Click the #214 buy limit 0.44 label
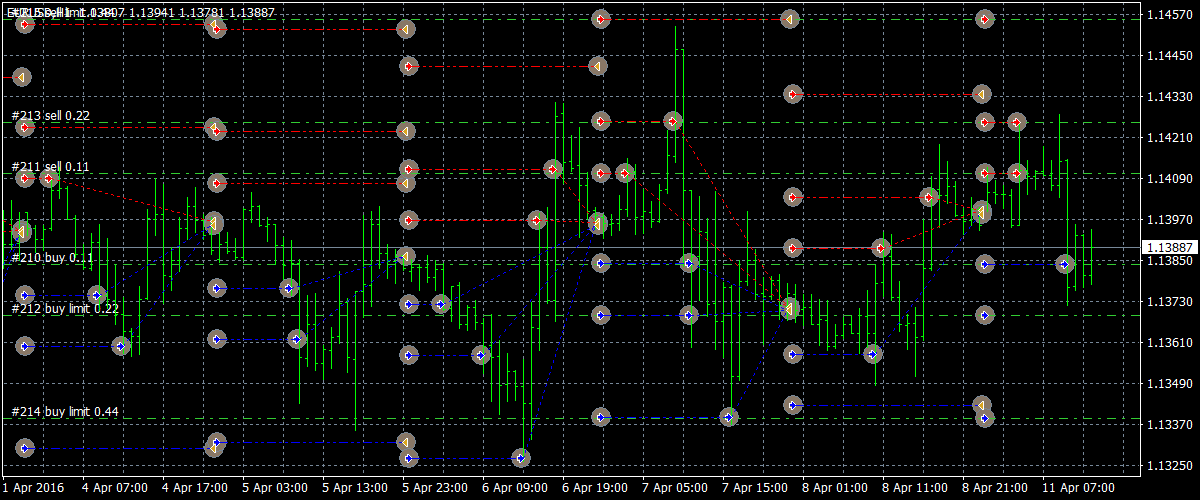The width and height of the screenshot is (1200, 500). coord(65,412)
